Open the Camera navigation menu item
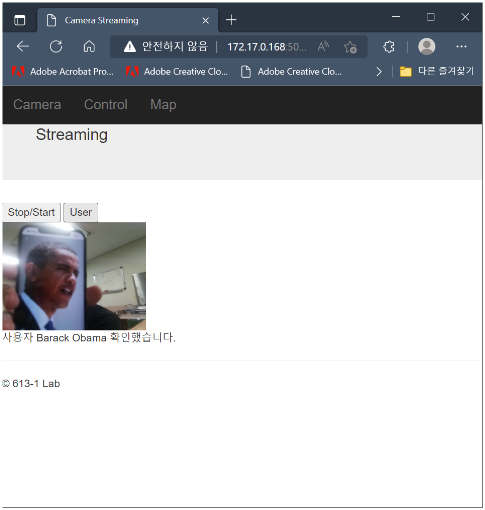This screenshot has width=485, height=510. click(x=37, y=105)
